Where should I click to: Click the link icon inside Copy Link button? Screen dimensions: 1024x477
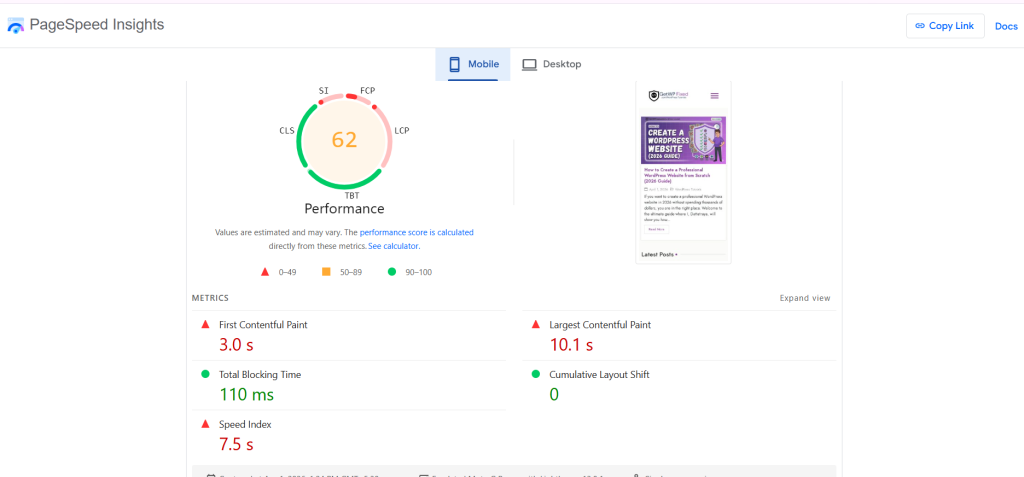(x=920, y=26)
